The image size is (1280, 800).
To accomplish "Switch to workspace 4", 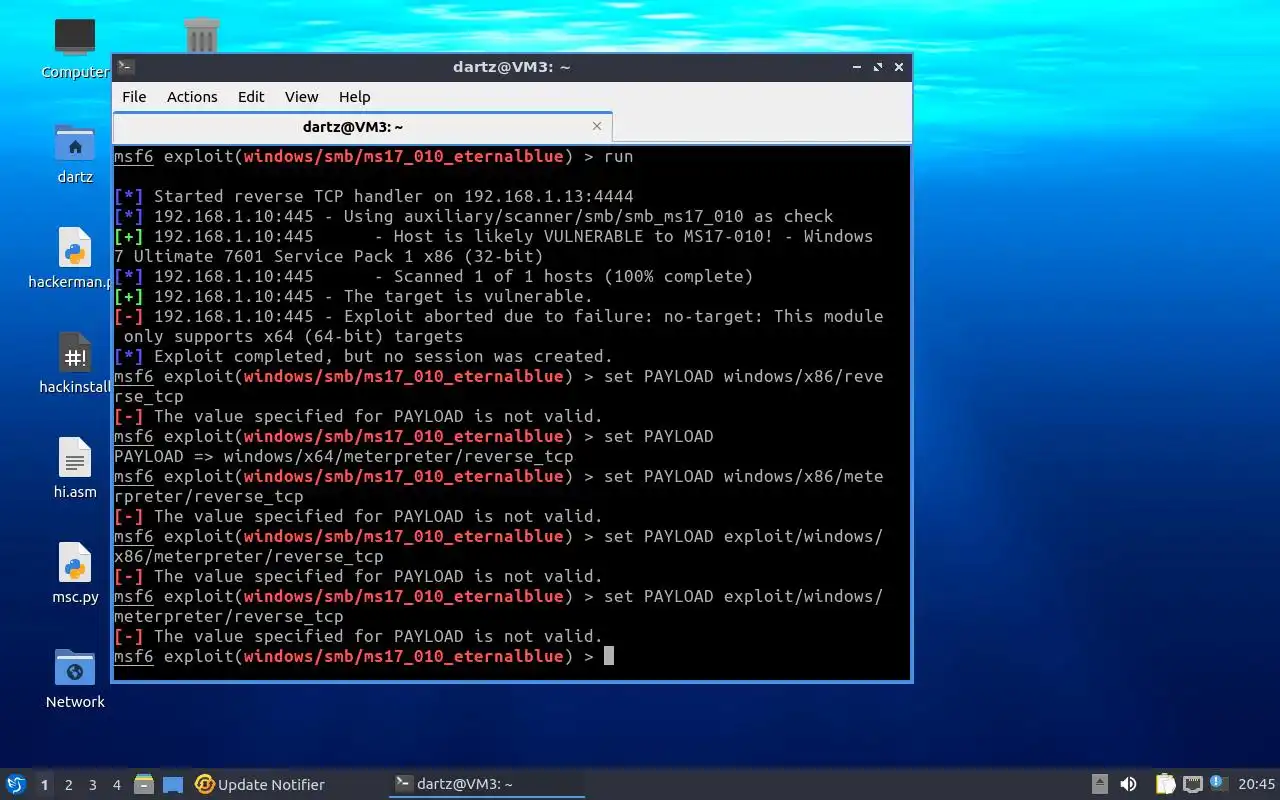I will (x=117, y=785).
